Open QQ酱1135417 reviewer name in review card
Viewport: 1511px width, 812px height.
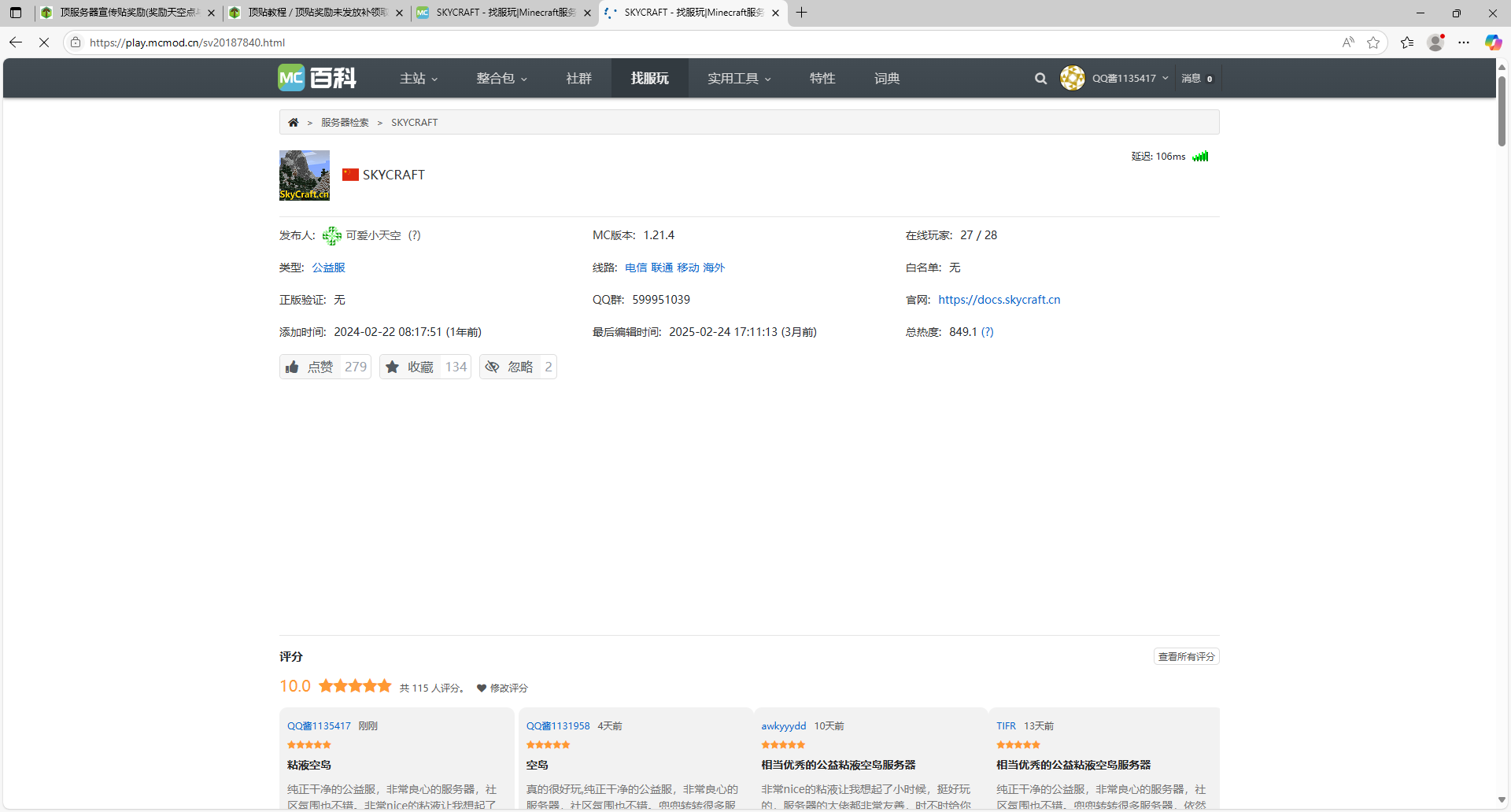tap(319, 725)
